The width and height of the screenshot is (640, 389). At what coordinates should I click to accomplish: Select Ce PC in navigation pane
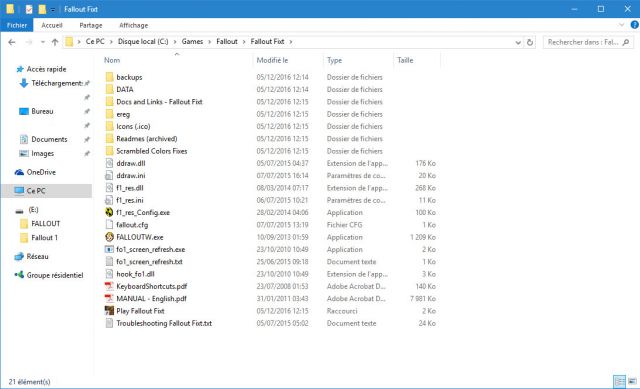(47, 191)
